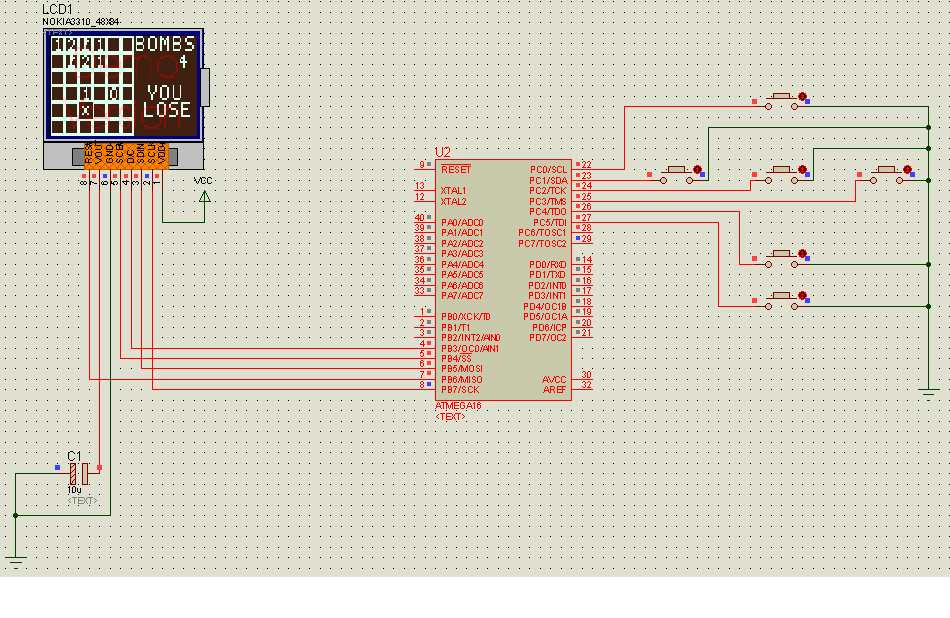This screenshot has height=618, width=950.
Task: Toggle the red latch dot on PC5 button
Action: point(802,296)
